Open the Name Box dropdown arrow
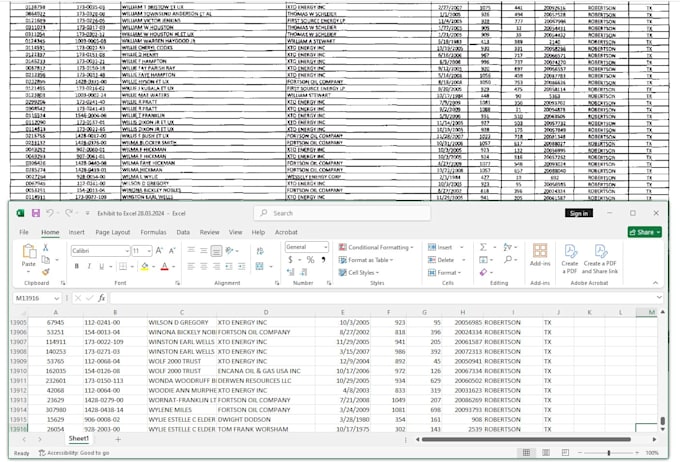Viewport: 680px width, 462px height. (56, 298)
